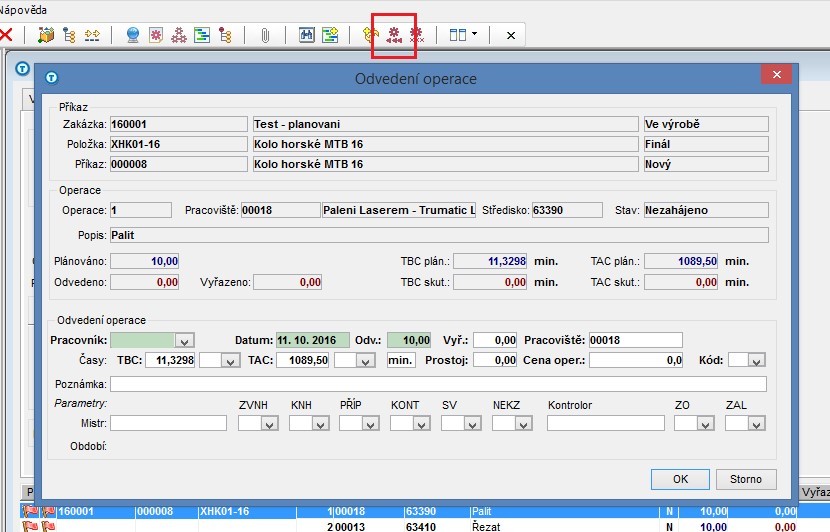The width and height of the screenshot is (830, 532).
Task: Click the gear with xxx icon
Action: (417, 35)
